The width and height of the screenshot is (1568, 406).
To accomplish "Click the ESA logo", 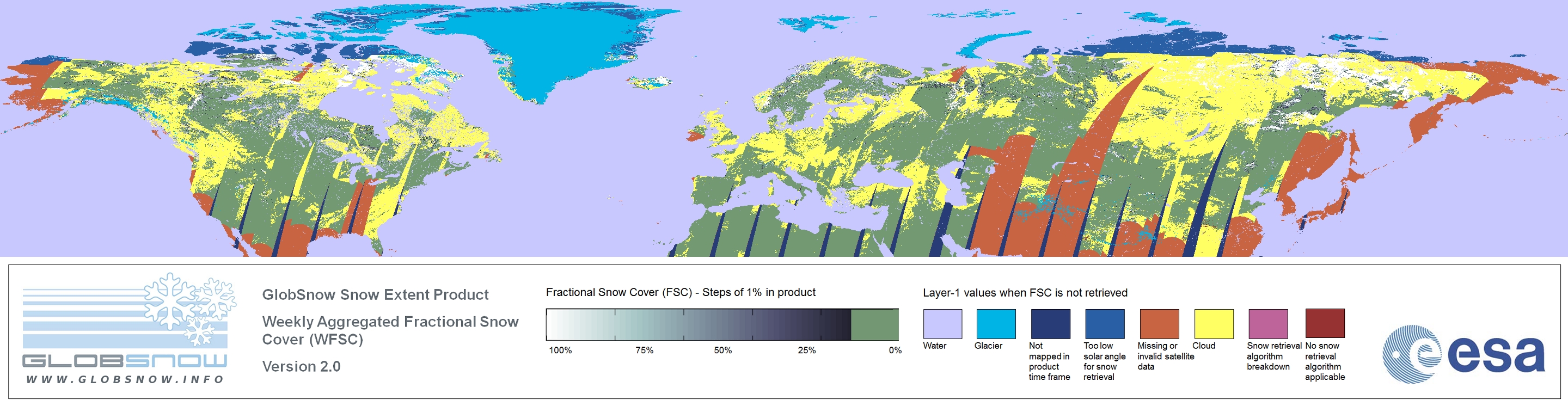I will pyautogui.click(x=1464, y=354).
